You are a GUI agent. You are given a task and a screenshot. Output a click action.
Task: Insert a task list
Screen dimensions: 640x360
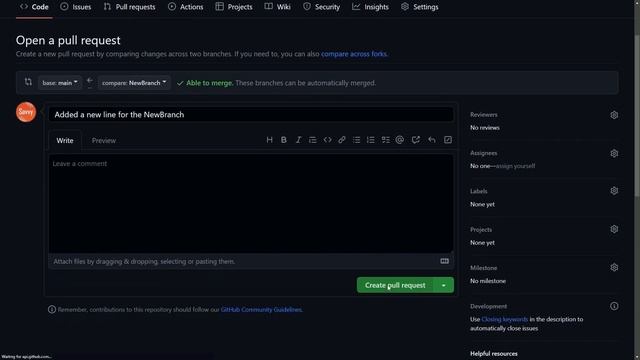tap(385, 140)
